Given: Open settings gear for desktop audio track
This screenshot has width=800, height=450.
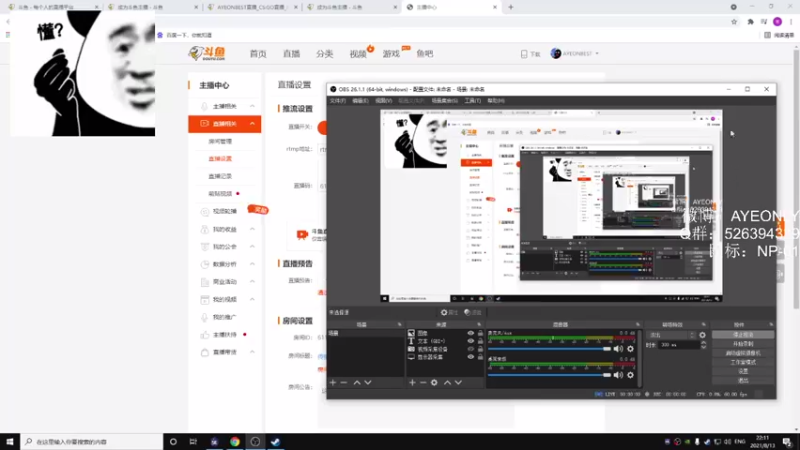Looking at the screenshot, I should pos(631,375).
